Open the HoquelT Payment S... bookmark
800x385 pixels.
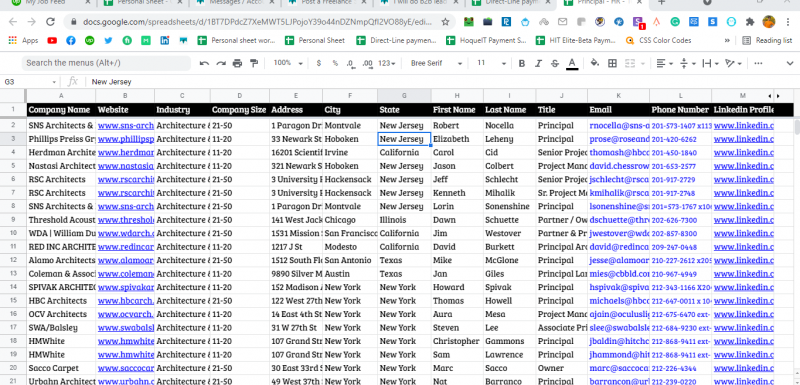[486, 40]
